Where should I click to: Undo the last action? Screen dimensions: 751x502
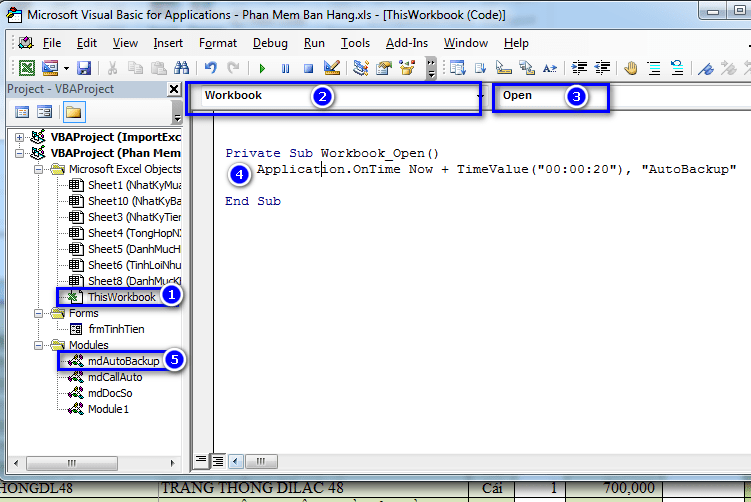point(210,68)
